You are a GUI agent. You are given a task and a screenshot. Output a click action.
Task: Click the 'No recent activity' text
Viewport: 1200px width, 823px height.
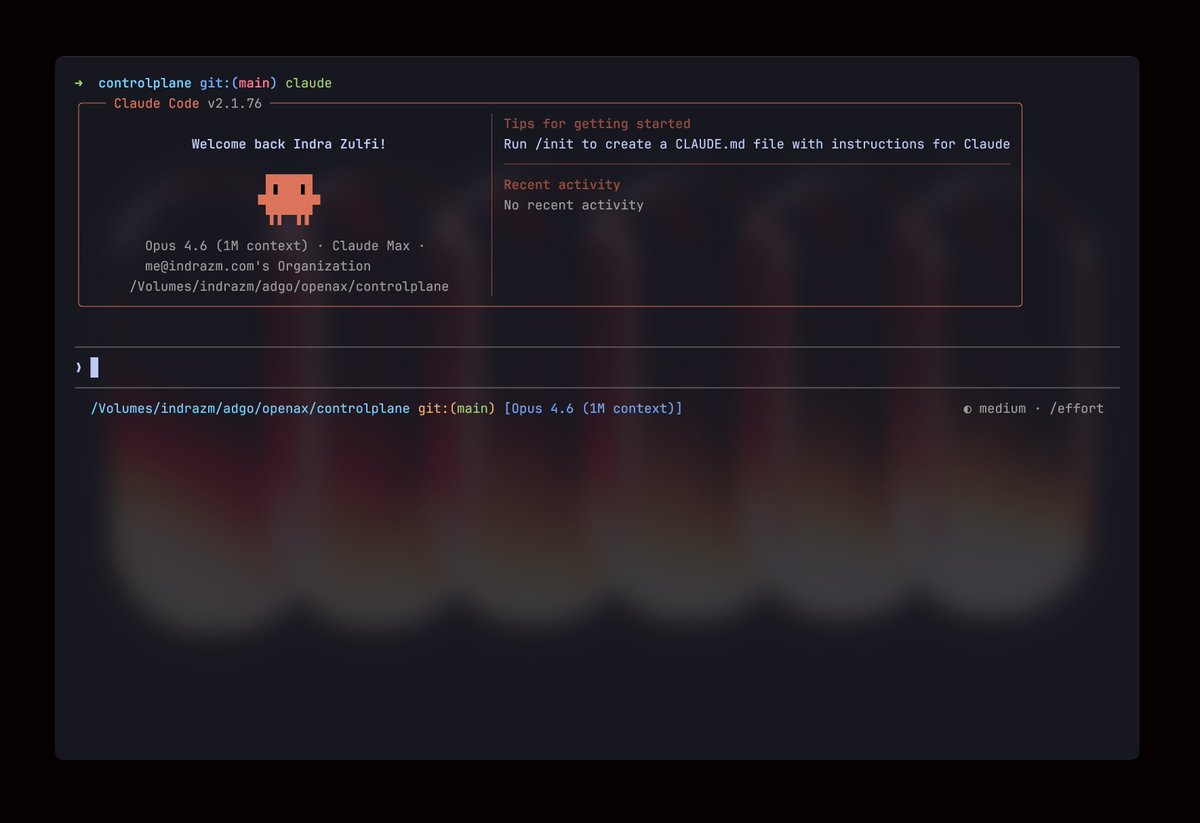574,205
